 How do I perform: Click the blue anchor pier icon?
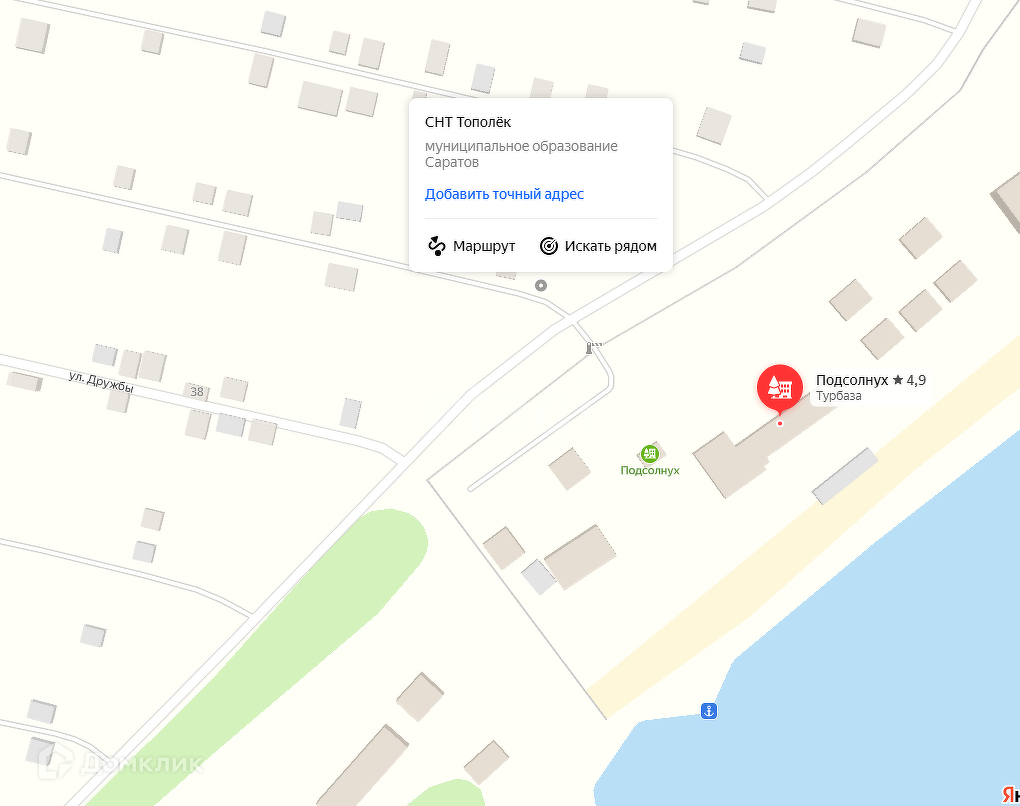pyautogui.click(x=708, y=711)
